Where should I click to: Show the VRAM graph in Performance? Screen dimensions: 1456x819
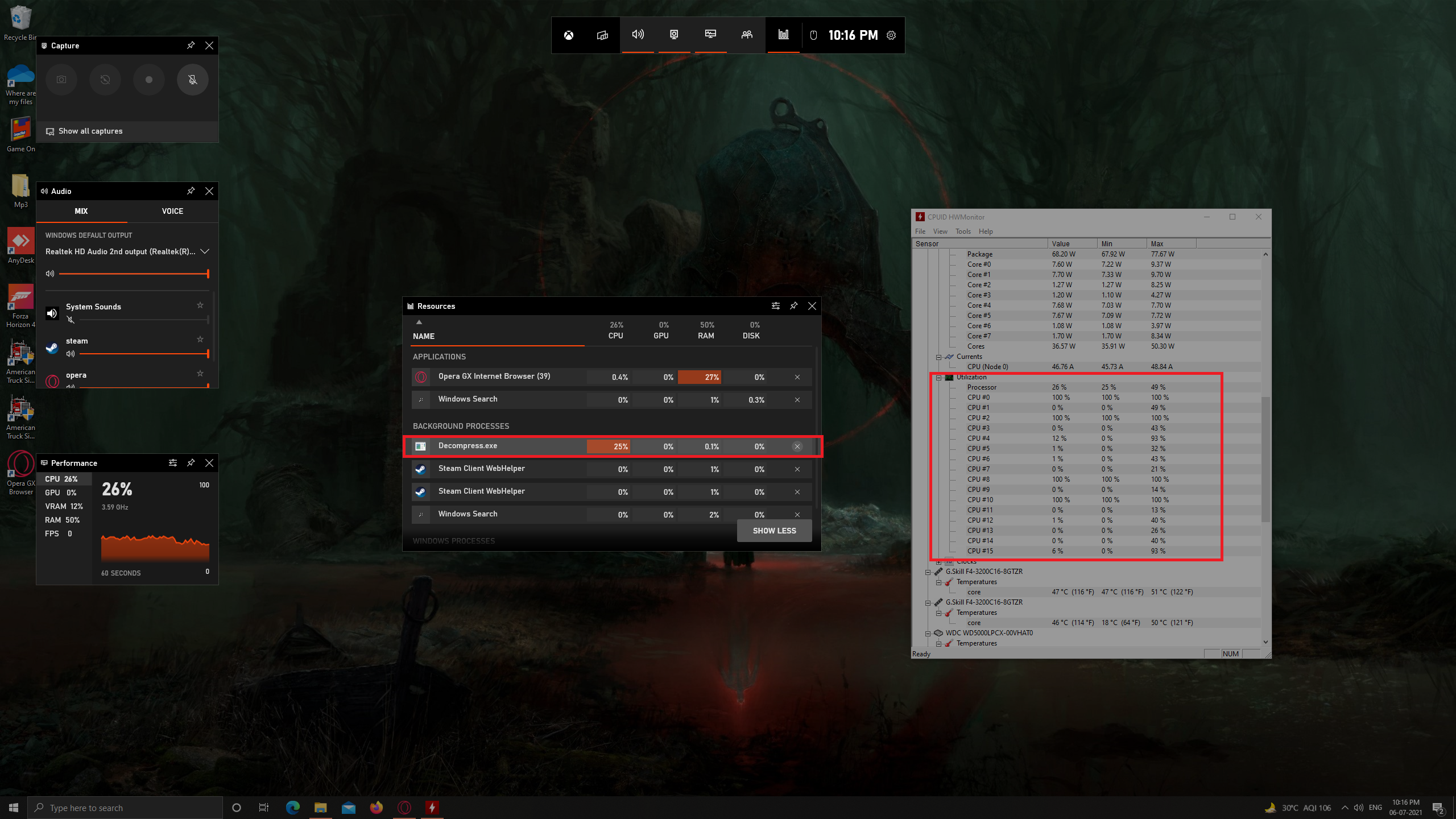pos(64,506)
